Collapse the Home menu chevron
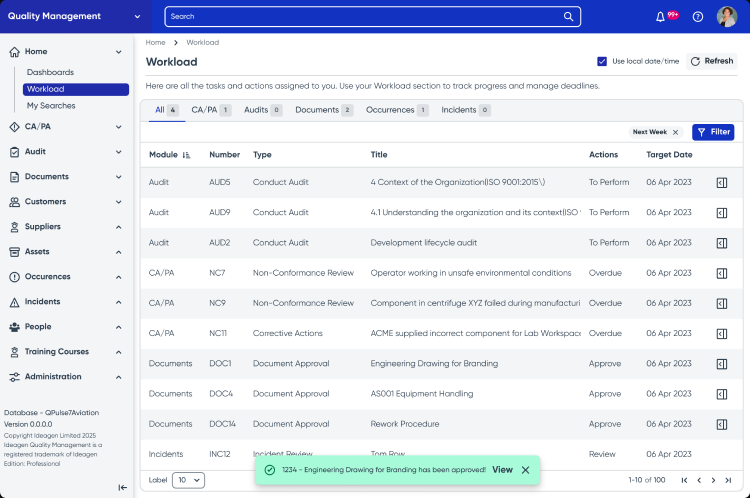Image resolution: width=750 pixels, height=498 pixels. click(x=119, y=52)
